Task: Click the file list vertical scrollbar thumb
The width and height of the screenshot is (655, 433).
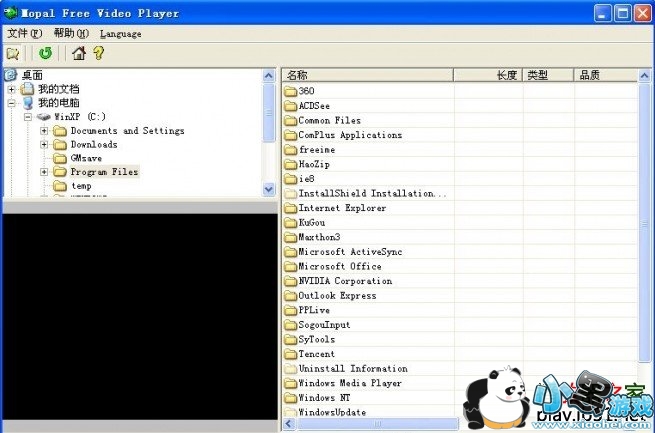Action: click(x=644, y=222)
